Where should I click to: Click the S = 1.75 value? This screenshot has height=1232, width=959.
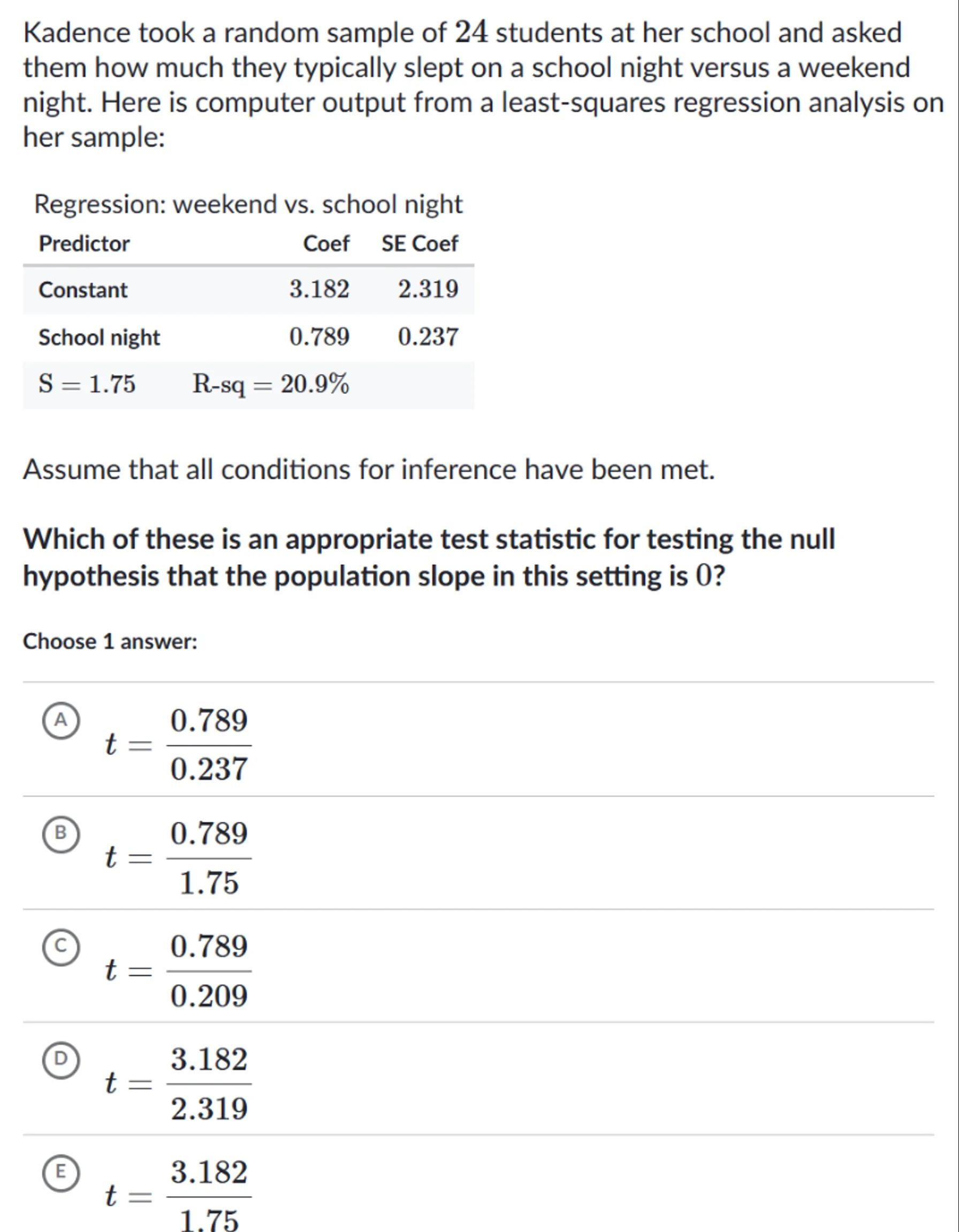(87, 384)
